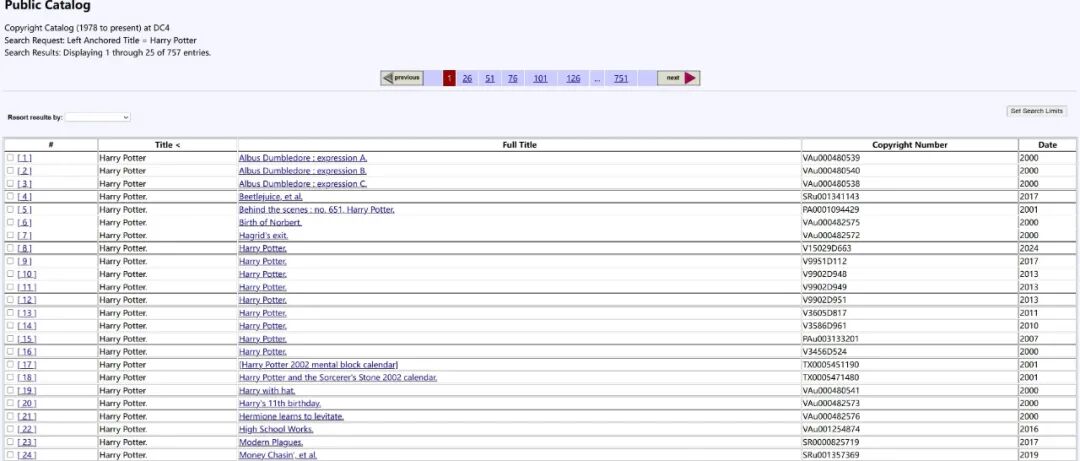Viewport: 1080px width, 461px height.
Task: Tick the checkbox for entry 4
Action: click(x=10, y=196)
